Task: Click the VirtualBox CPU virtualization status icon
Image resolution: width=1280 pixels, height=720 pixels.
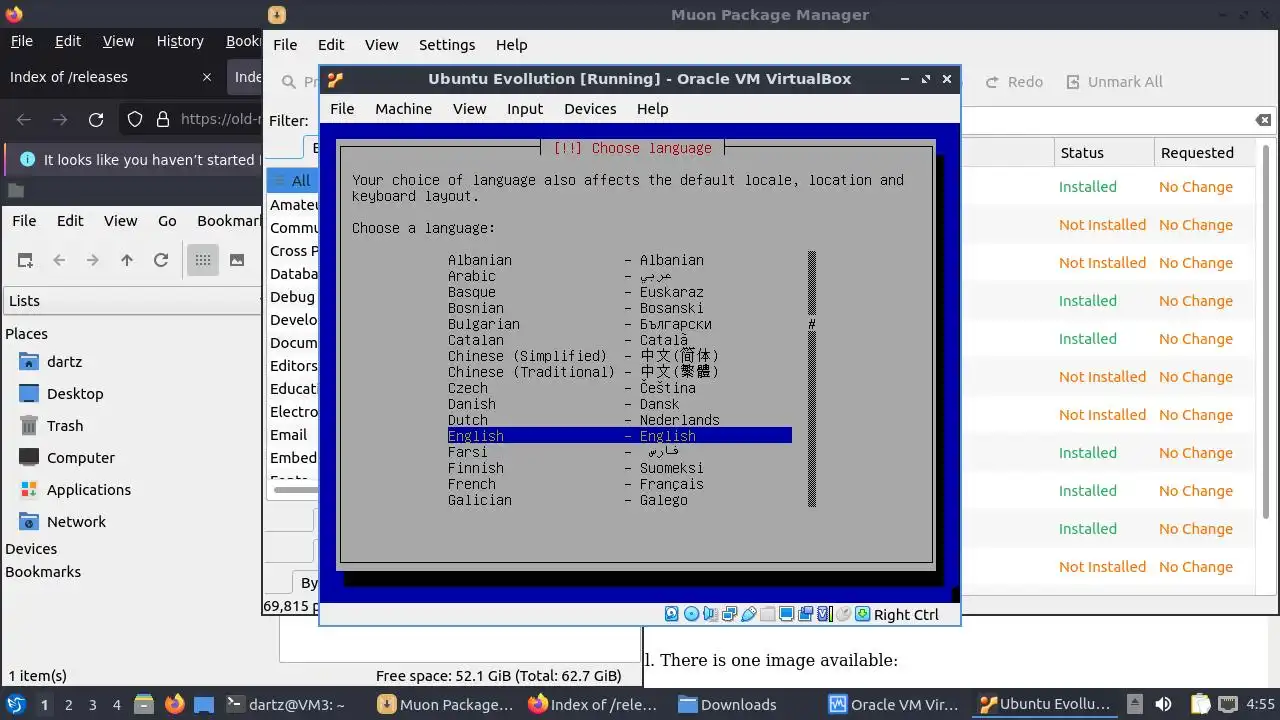Action: [824, 614]
